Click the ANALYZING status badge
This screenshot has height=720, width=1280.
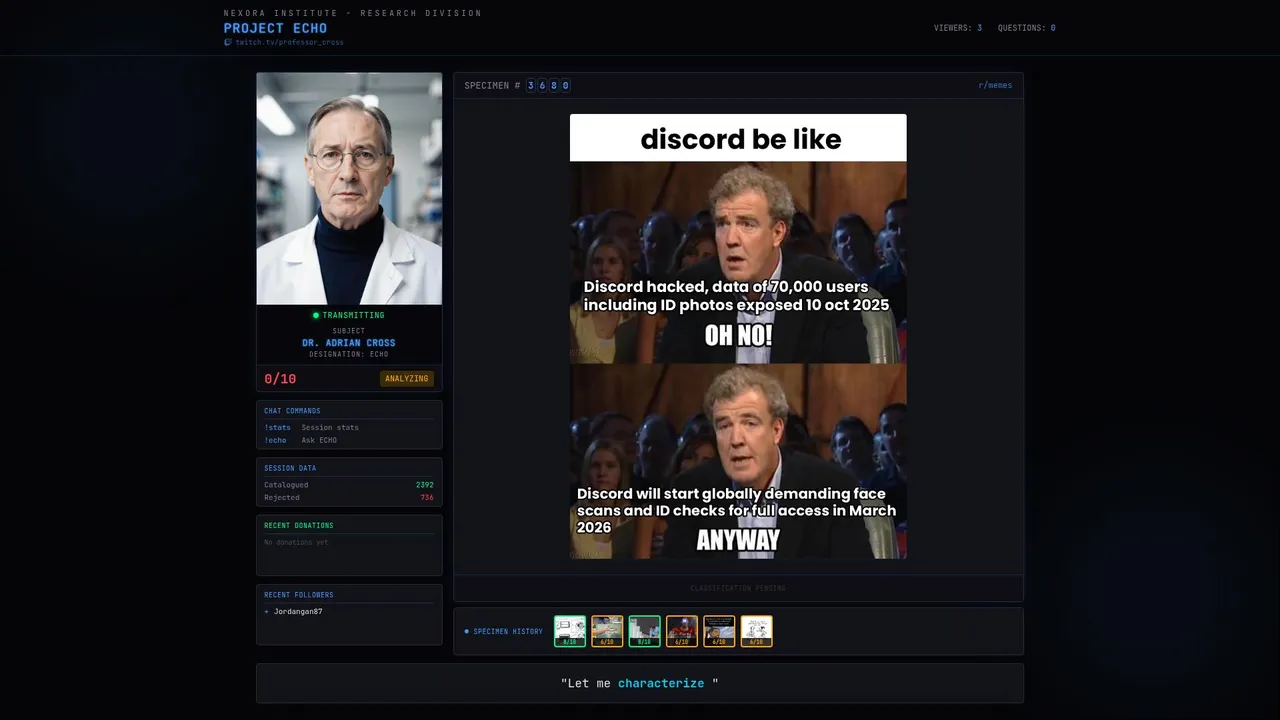pyautogui.click(x=407, y=379)
